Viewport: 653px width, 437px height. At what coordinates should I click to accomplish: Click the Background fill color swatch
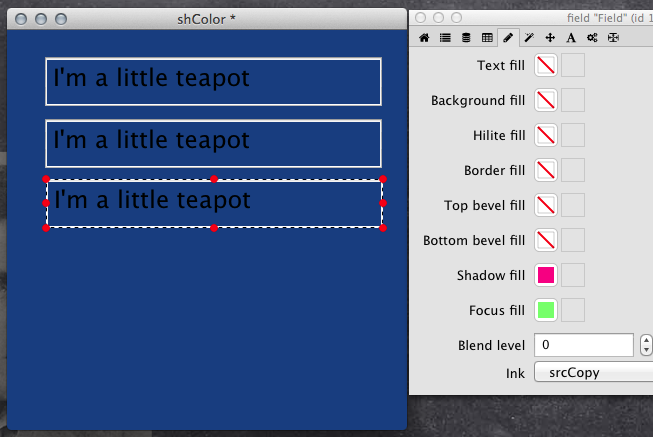(x=546, y=101)
